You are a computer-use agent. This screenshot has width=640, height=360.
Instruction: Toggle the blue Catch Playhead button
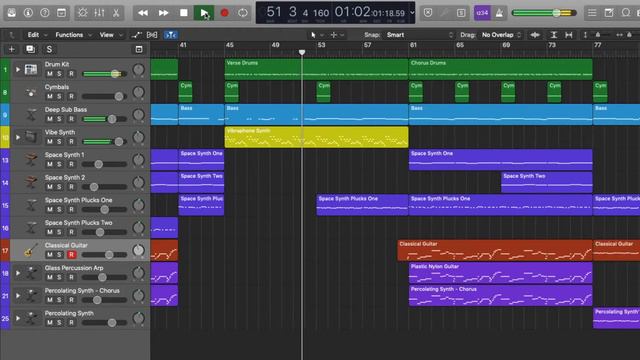pos(171,35)
